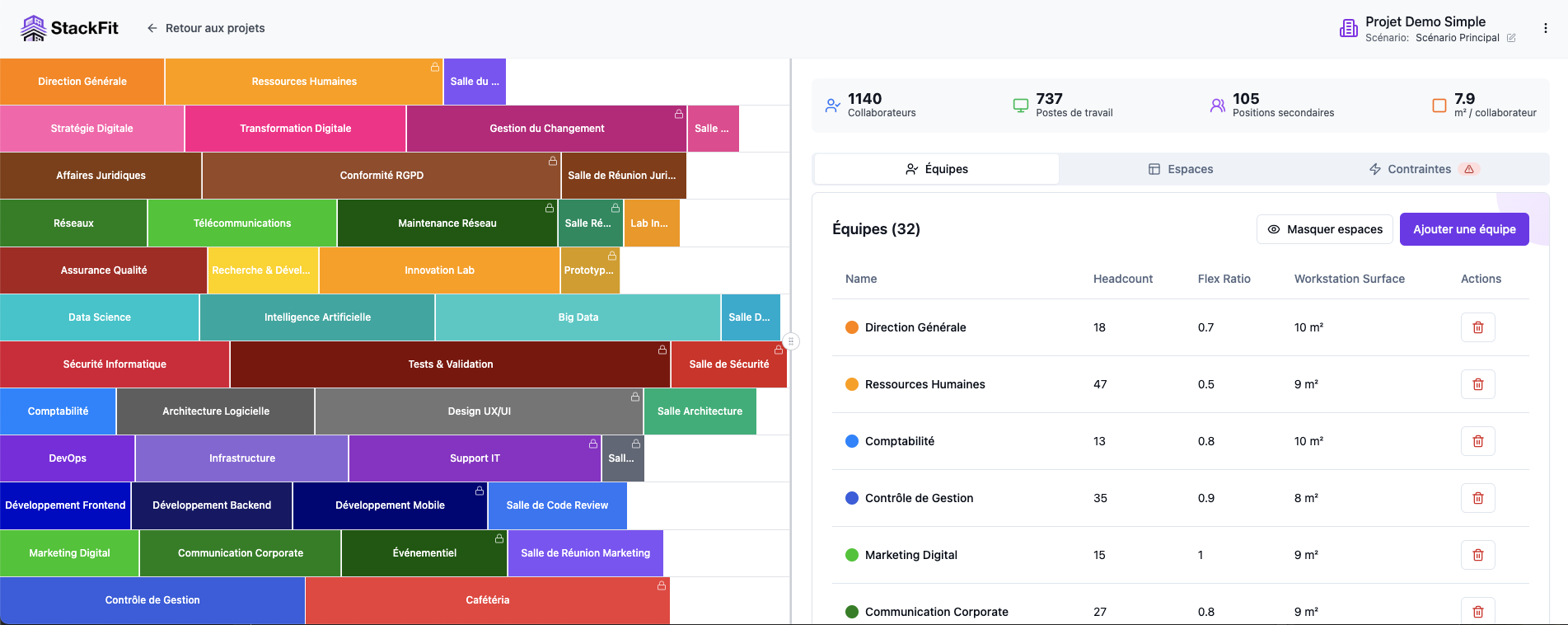Click trash icon for Marketing Digital
Viewport: 1568px width, 625px height.
(1477, 555)
